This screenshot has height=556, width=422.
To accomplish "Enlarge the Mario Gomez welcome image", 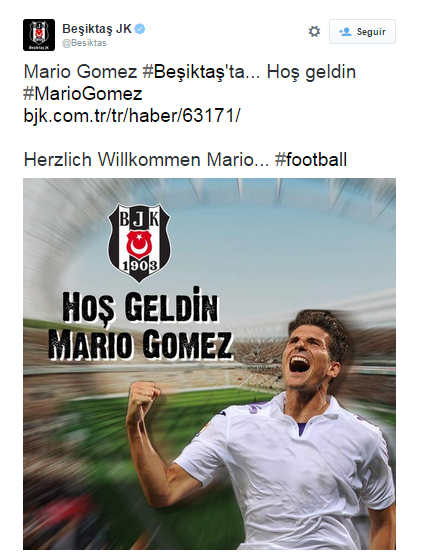I will (209, 364).
